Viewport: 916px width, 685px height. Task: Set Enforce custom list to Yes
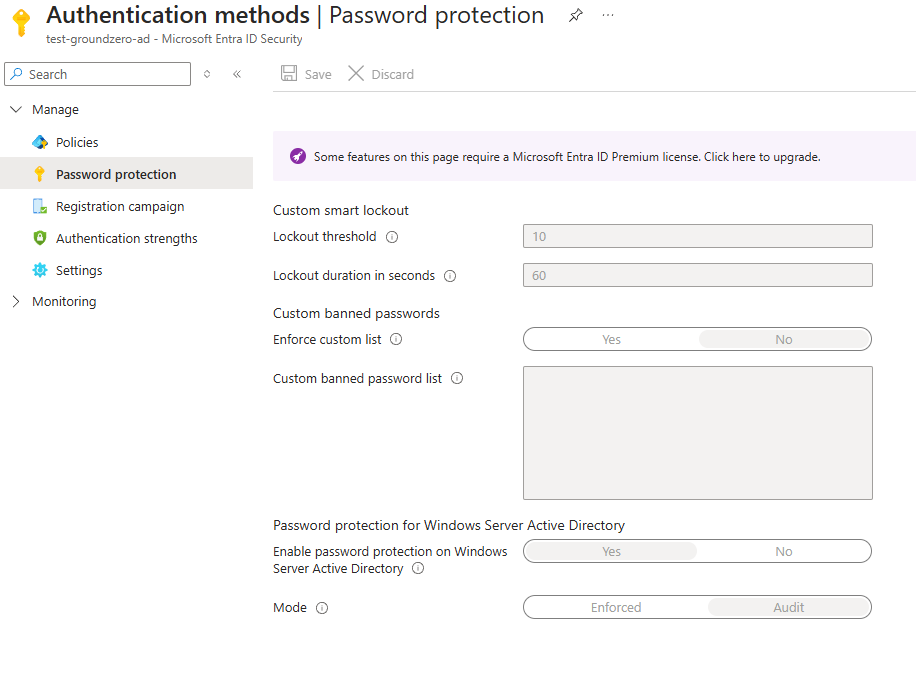pos(610,339)
